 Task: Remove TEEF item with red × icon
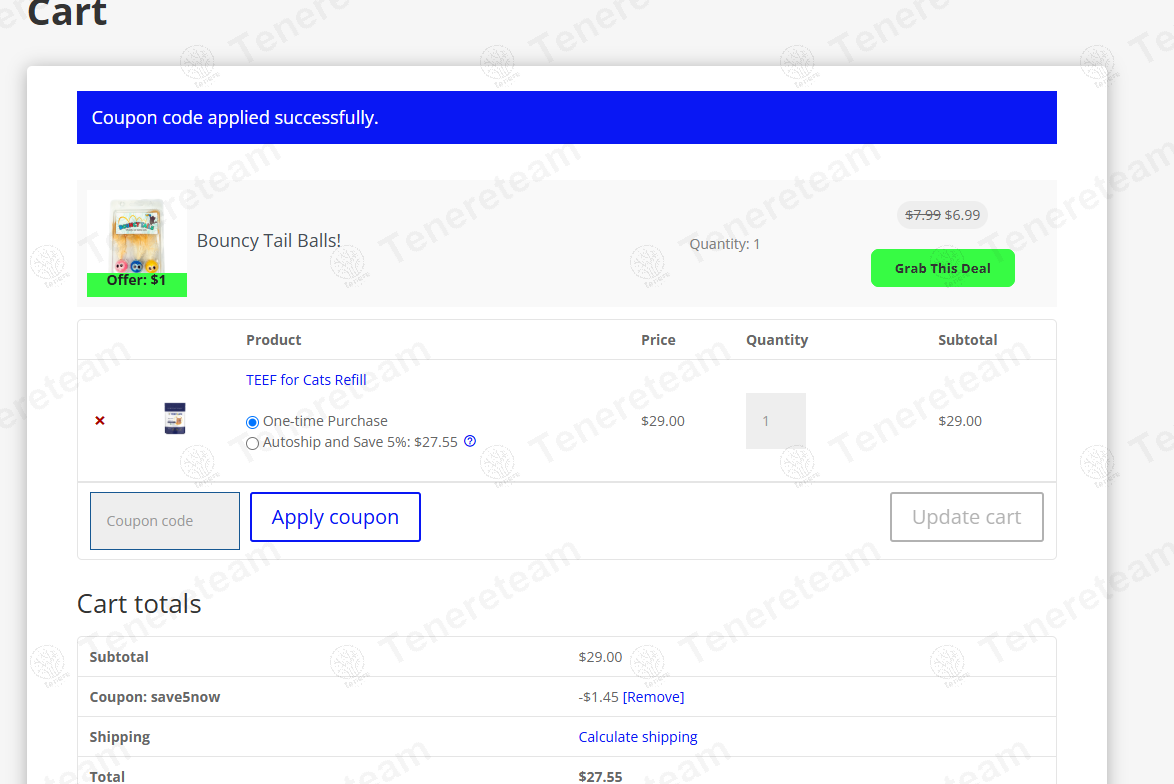click(100, 421)
